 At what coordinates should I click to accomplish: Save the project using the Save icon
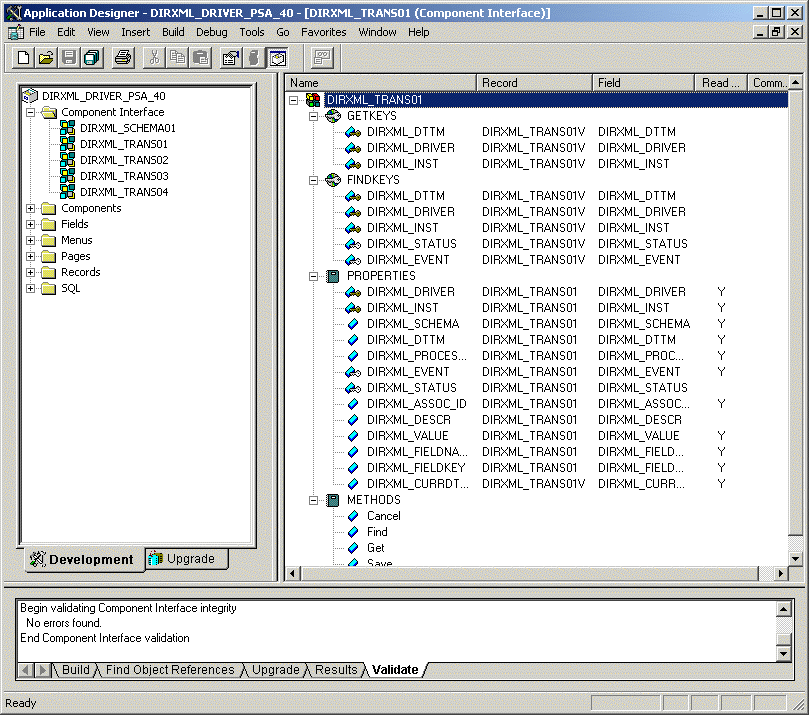point(67,57)
